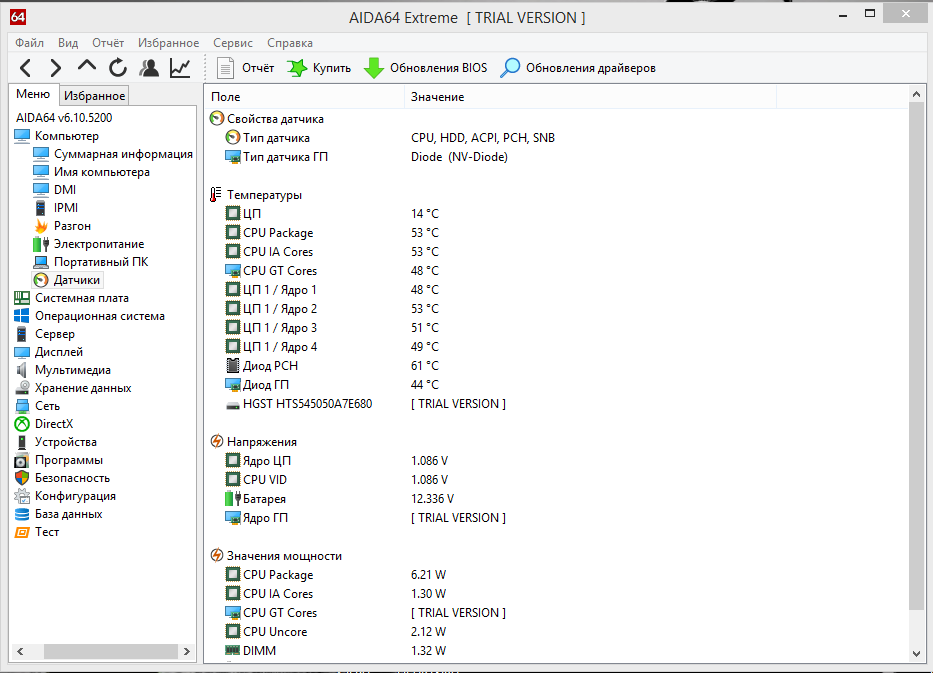Click the Значение column header
Screen dimensions: 933x673
(x=437, y=97)
